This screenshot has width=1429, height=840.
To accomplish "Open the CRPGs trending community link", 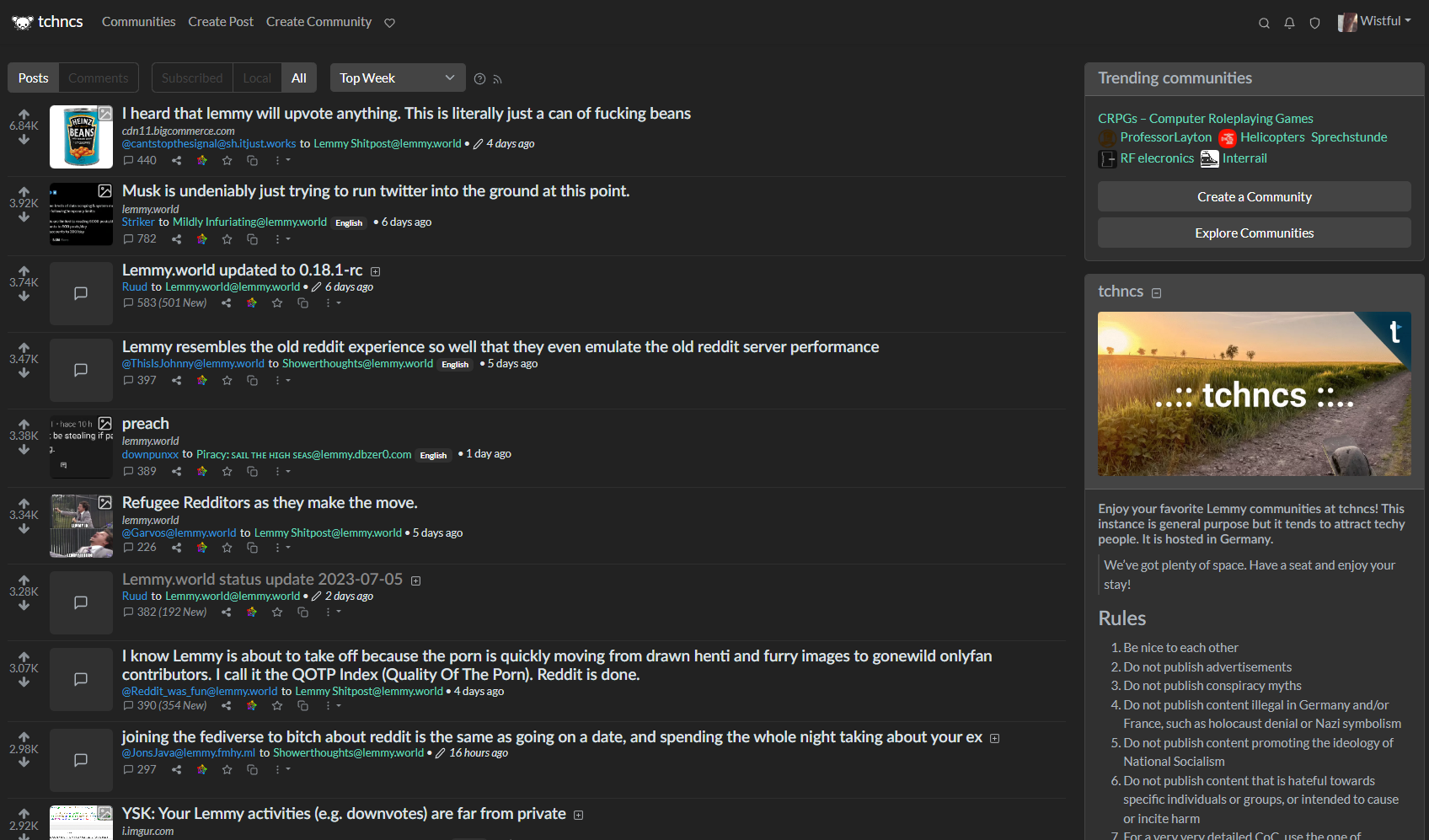I will point(1206,119).
